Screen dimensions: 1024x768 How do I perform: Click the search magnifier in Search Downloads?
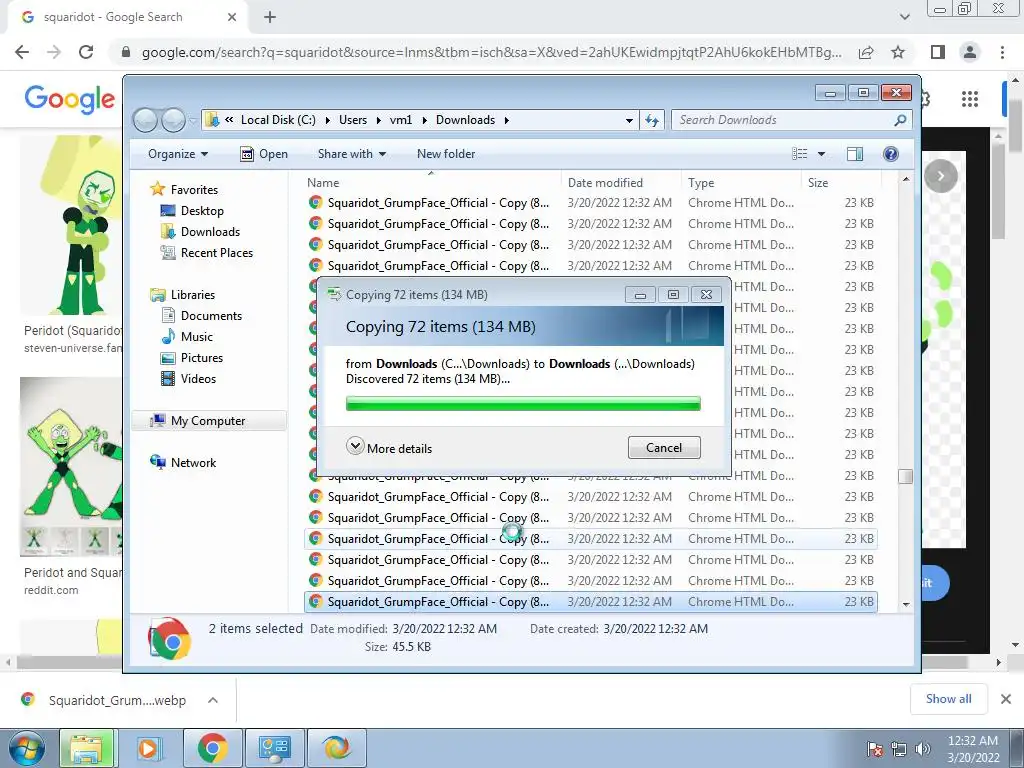pos(900,120)
